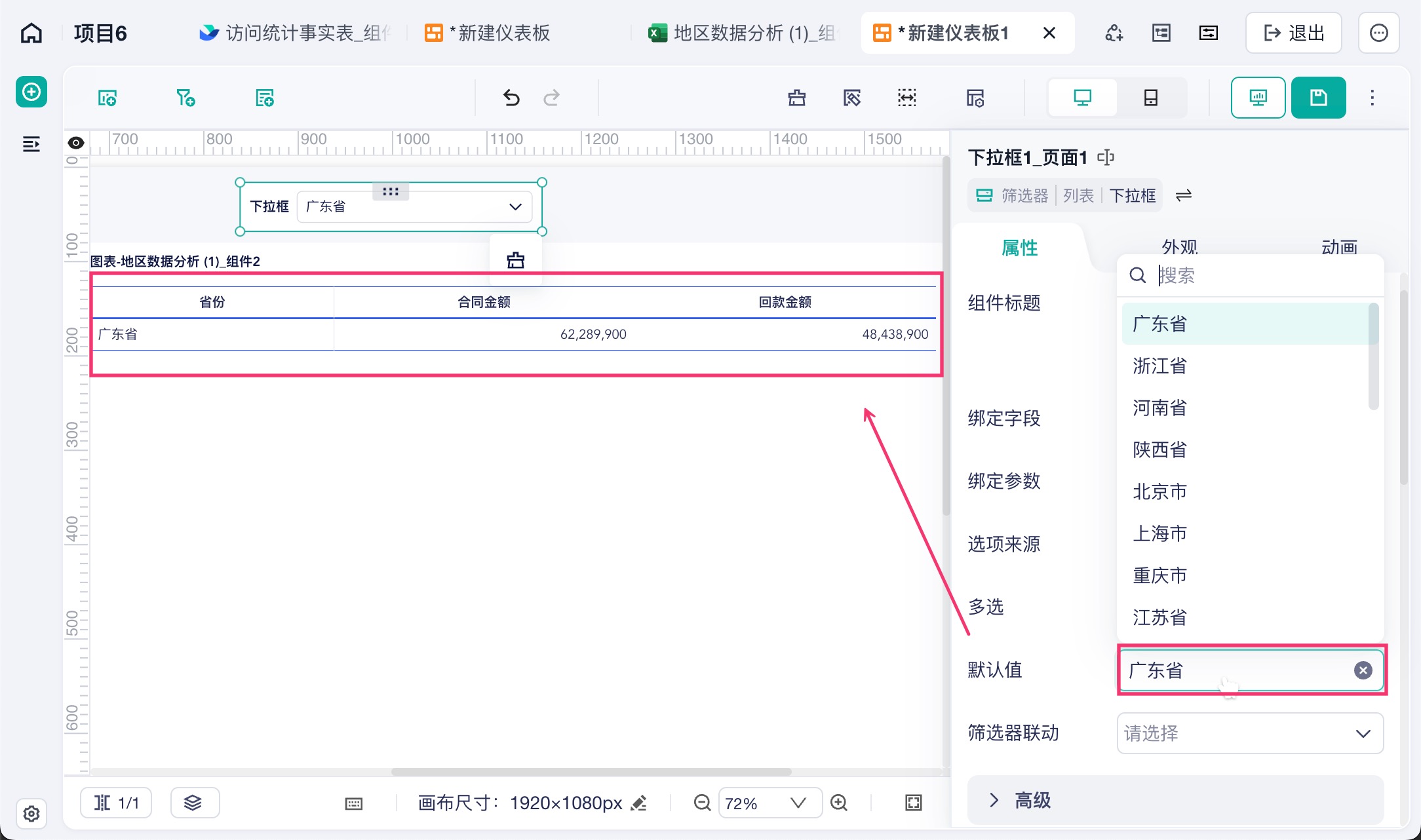Open the vertical three-dot more menu
Viewport: 1421px width, 840px height.
[x=1372, y=98]
